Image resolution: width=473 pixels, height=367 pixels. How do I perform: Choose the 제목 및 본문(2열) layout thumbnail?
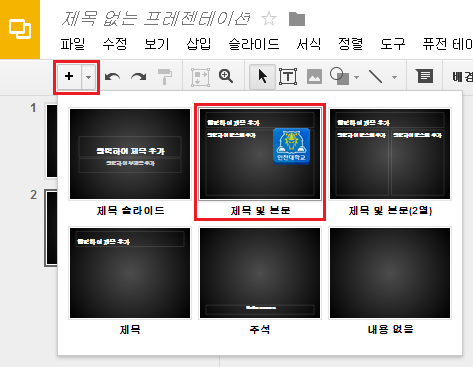pyautogui.click(x=390, y=154)
